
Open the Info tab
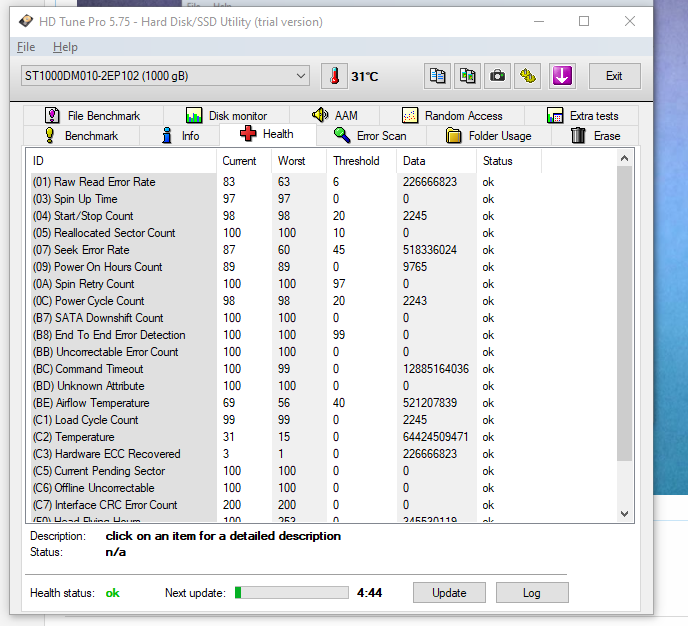click(180, 136)
